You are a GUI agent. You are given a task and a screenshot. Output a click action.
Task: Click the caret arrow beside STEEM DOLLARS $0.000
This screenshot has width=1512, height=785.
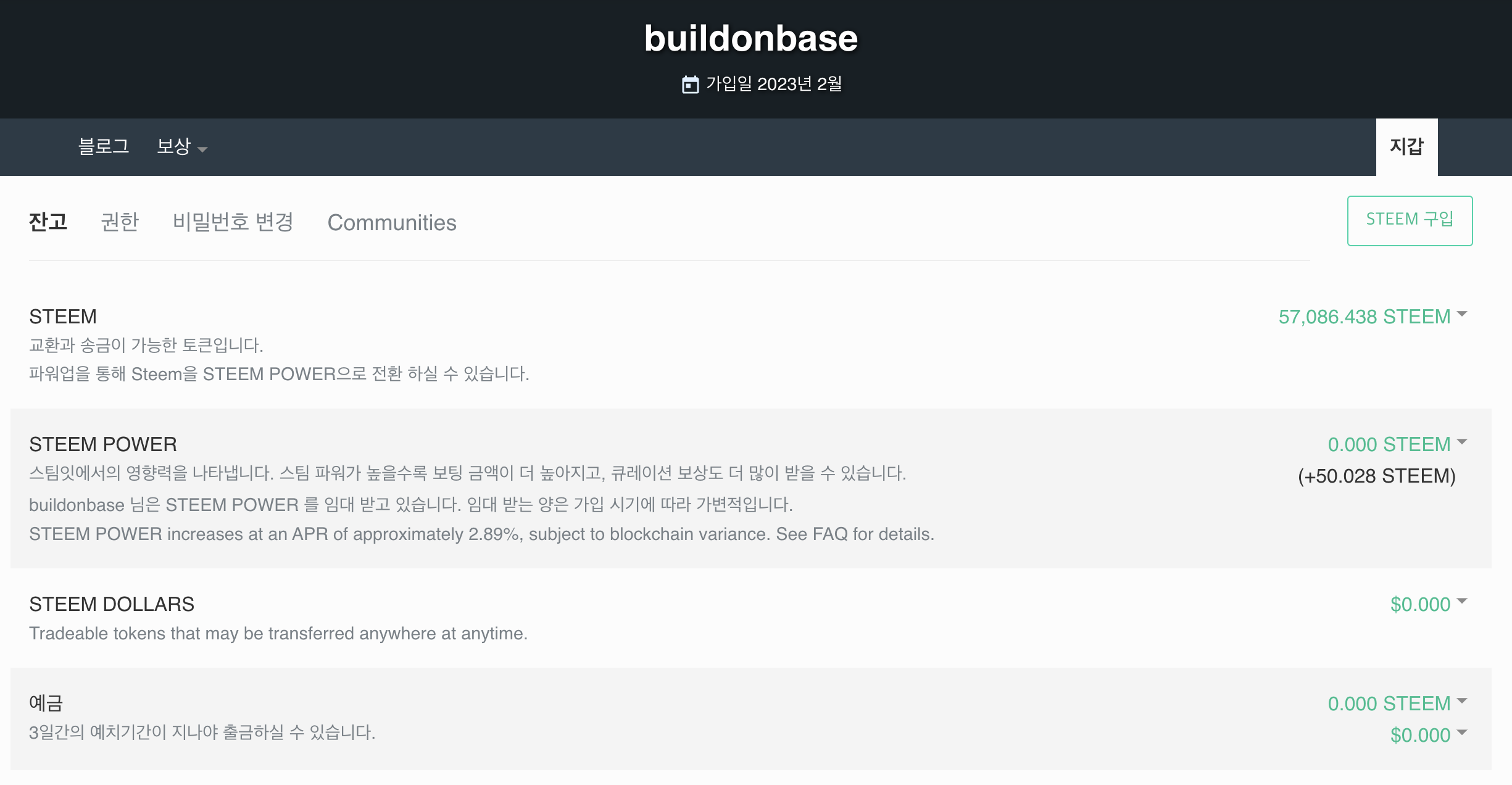[x=1461, y=601]
